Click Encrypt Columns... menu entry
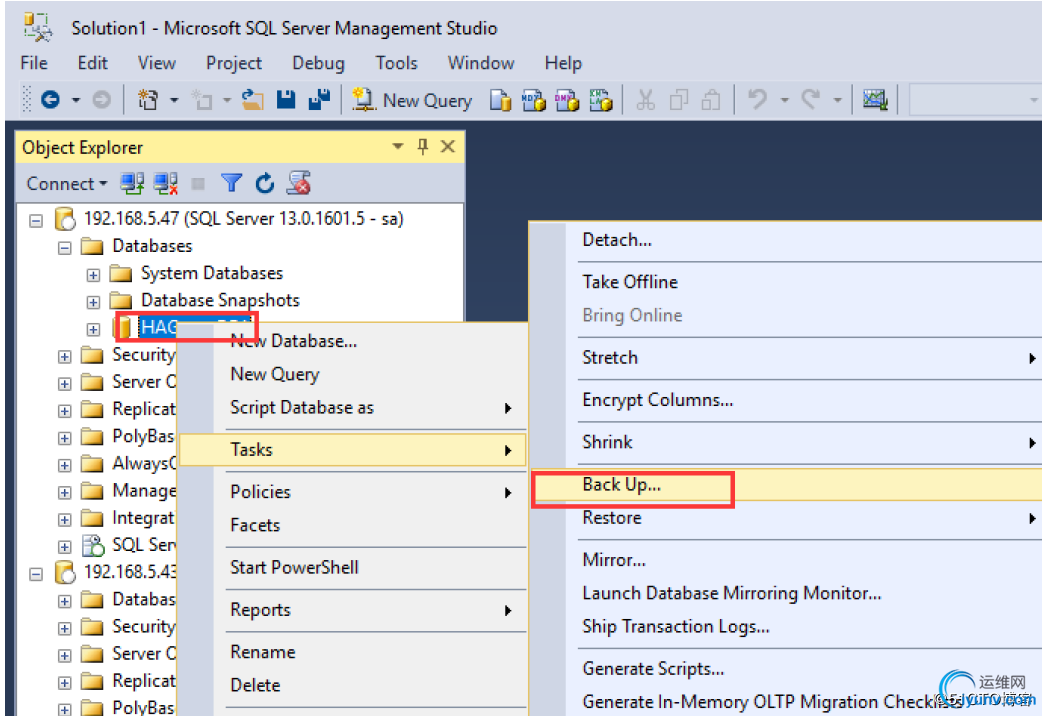The image size is (1042, 716). tap(786, 400)
